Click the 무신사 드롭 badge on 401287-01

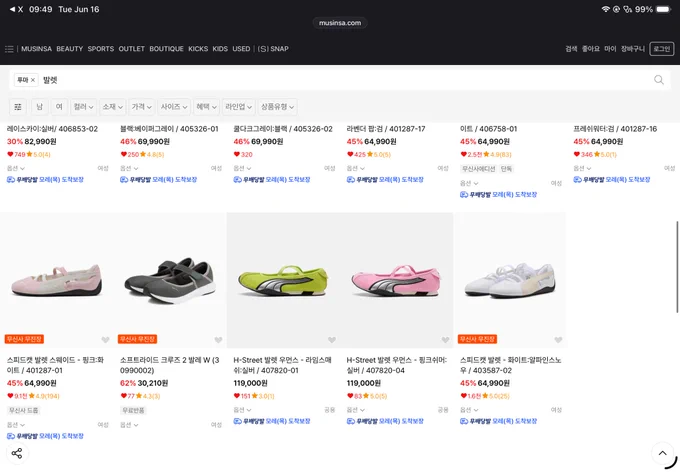pos(24,410)
